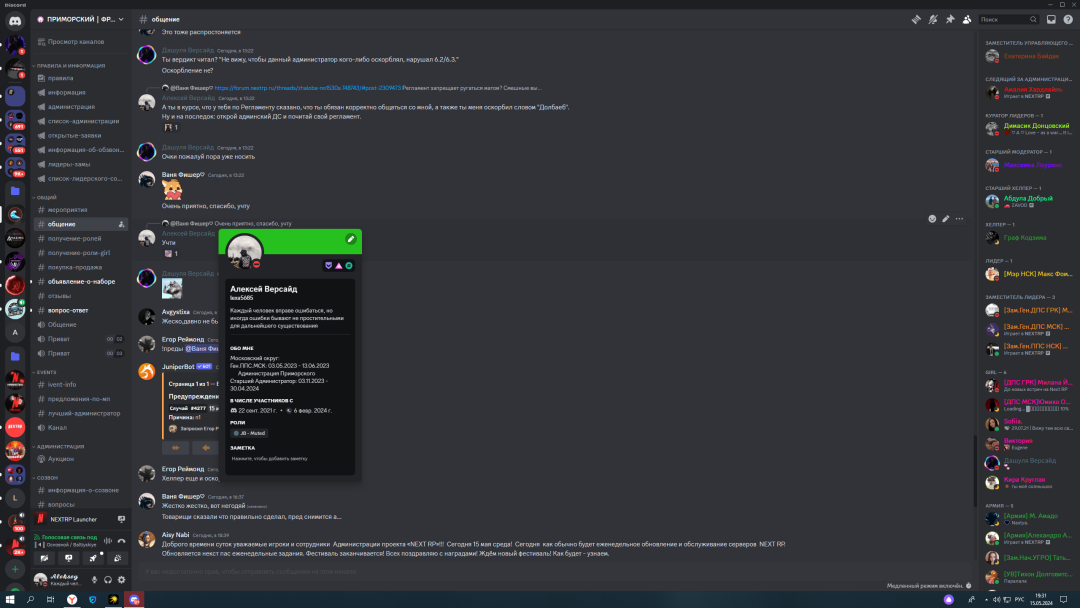Click teal badge in profile popout
Screen dimensions: 1080x608
coord(349,265)
